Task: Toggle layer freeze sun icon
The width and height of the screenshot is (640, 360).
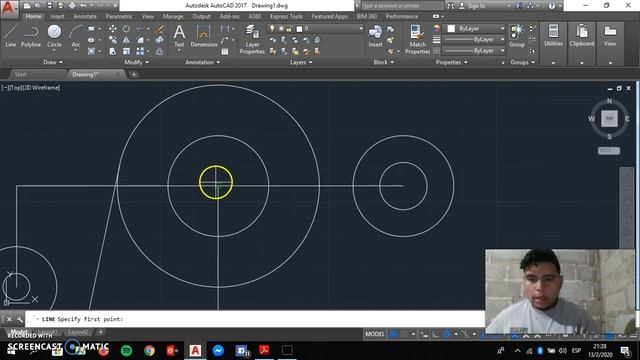Action: [x=281, y=29]
